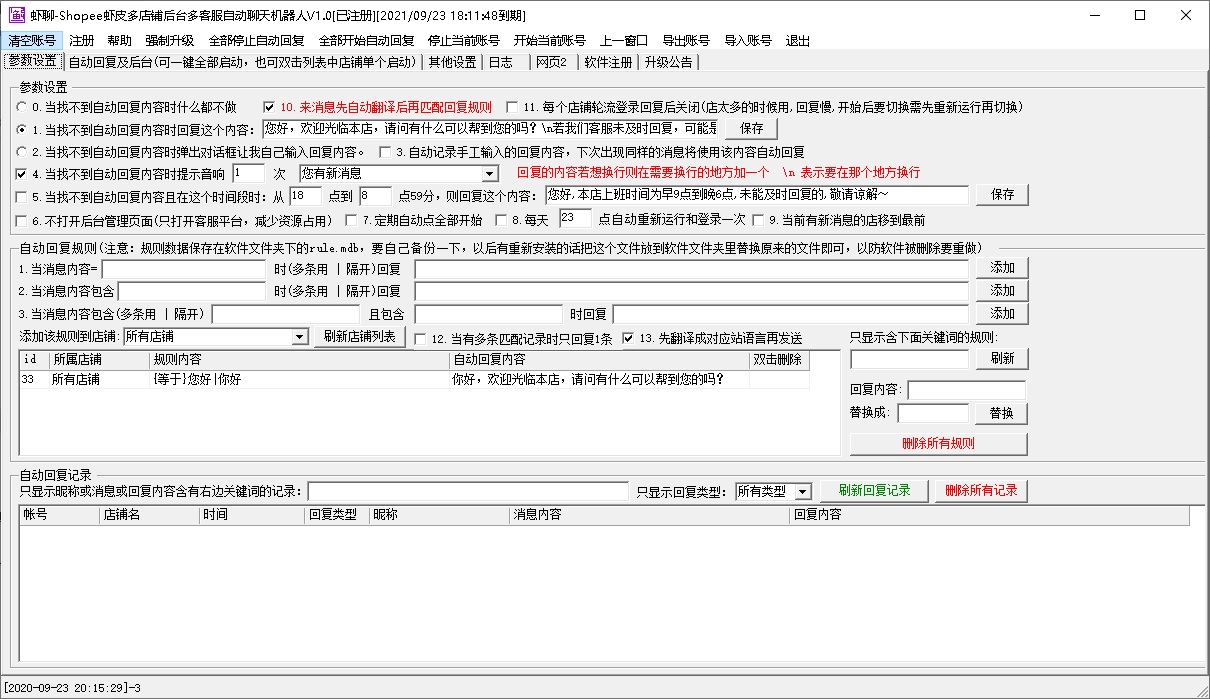Image resolution: width=1210 pixels, height=699 pixels.
Task: Uncheck option 10 自动翻译后再匹配
Action: (269, 107)
